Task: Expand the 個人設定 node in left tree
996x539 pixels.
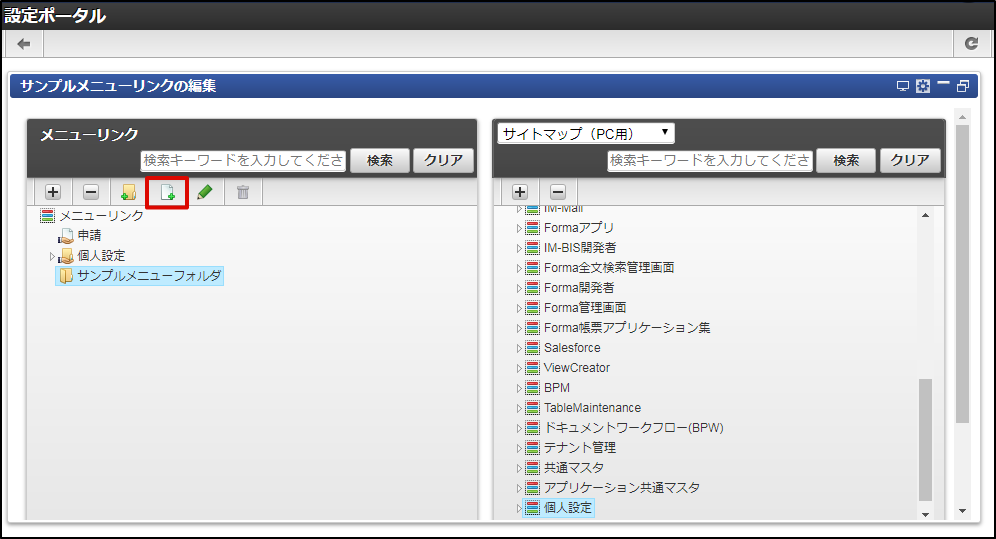Action: (x=52, y=256)
